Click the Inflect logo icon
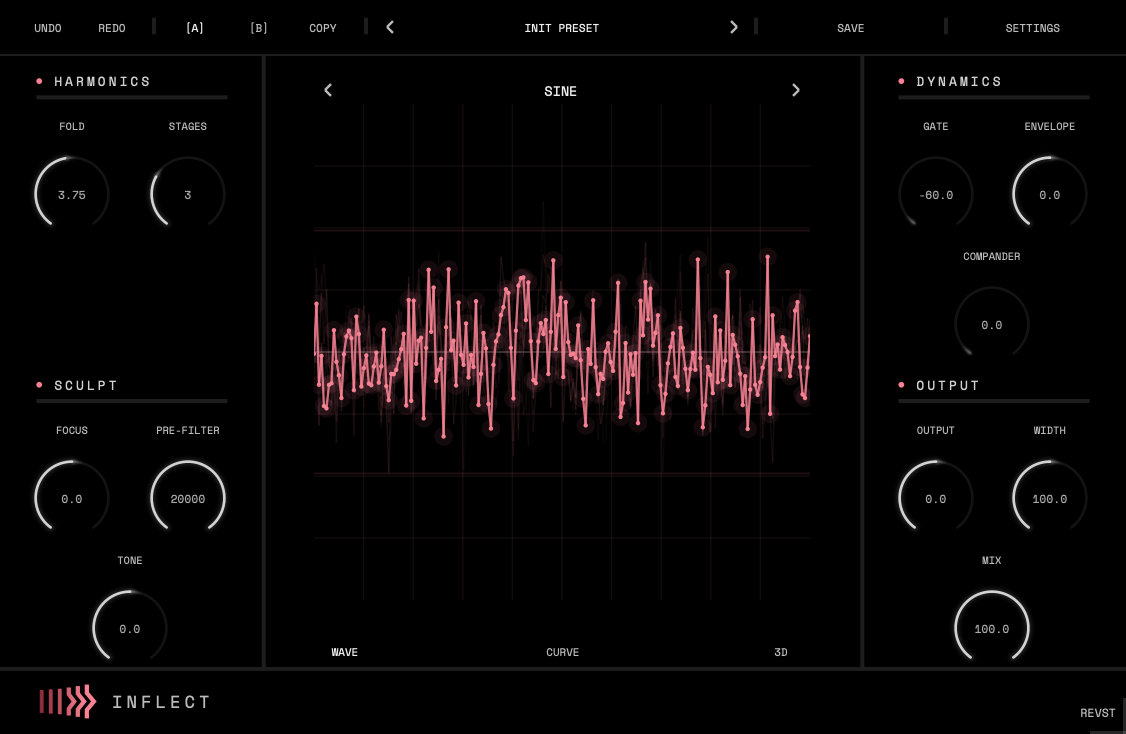This screenshot has height=734, width=1126. [68, 702]
